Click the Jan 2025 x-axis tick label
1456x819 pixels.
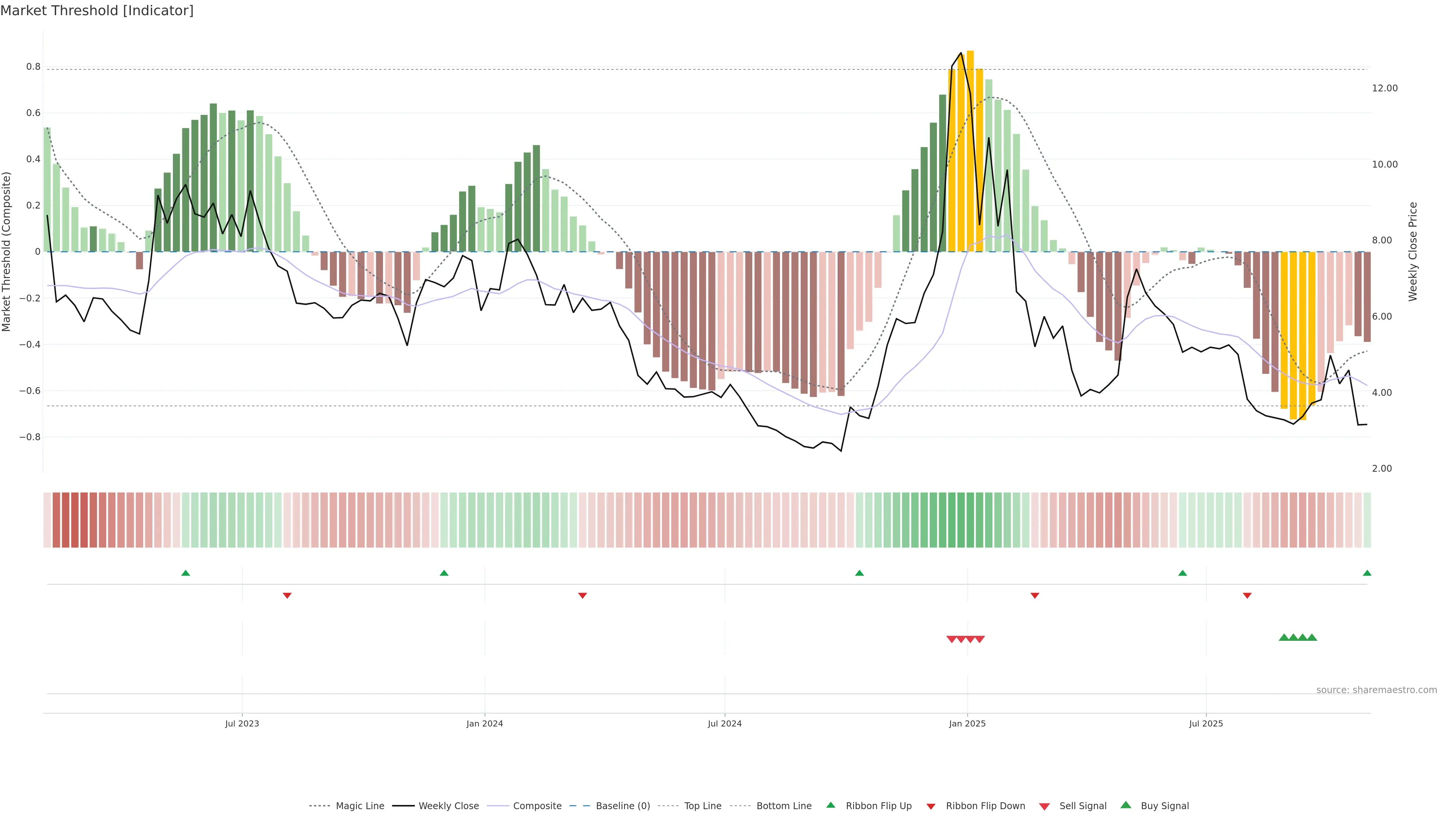pos(967,723)
